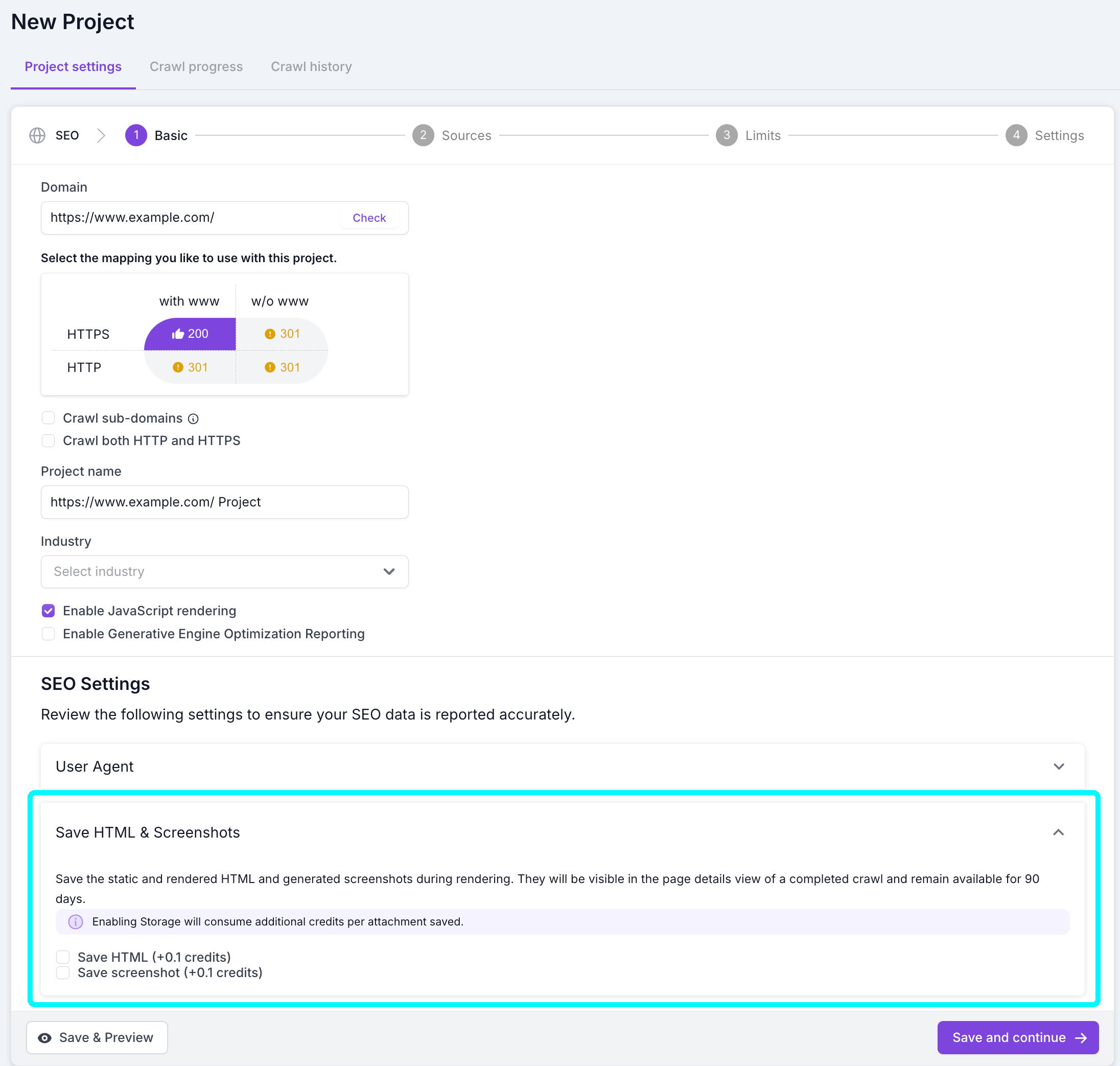Click the step 2 Sources circle
This screenshot has height=1066, width=1120.
424,135
